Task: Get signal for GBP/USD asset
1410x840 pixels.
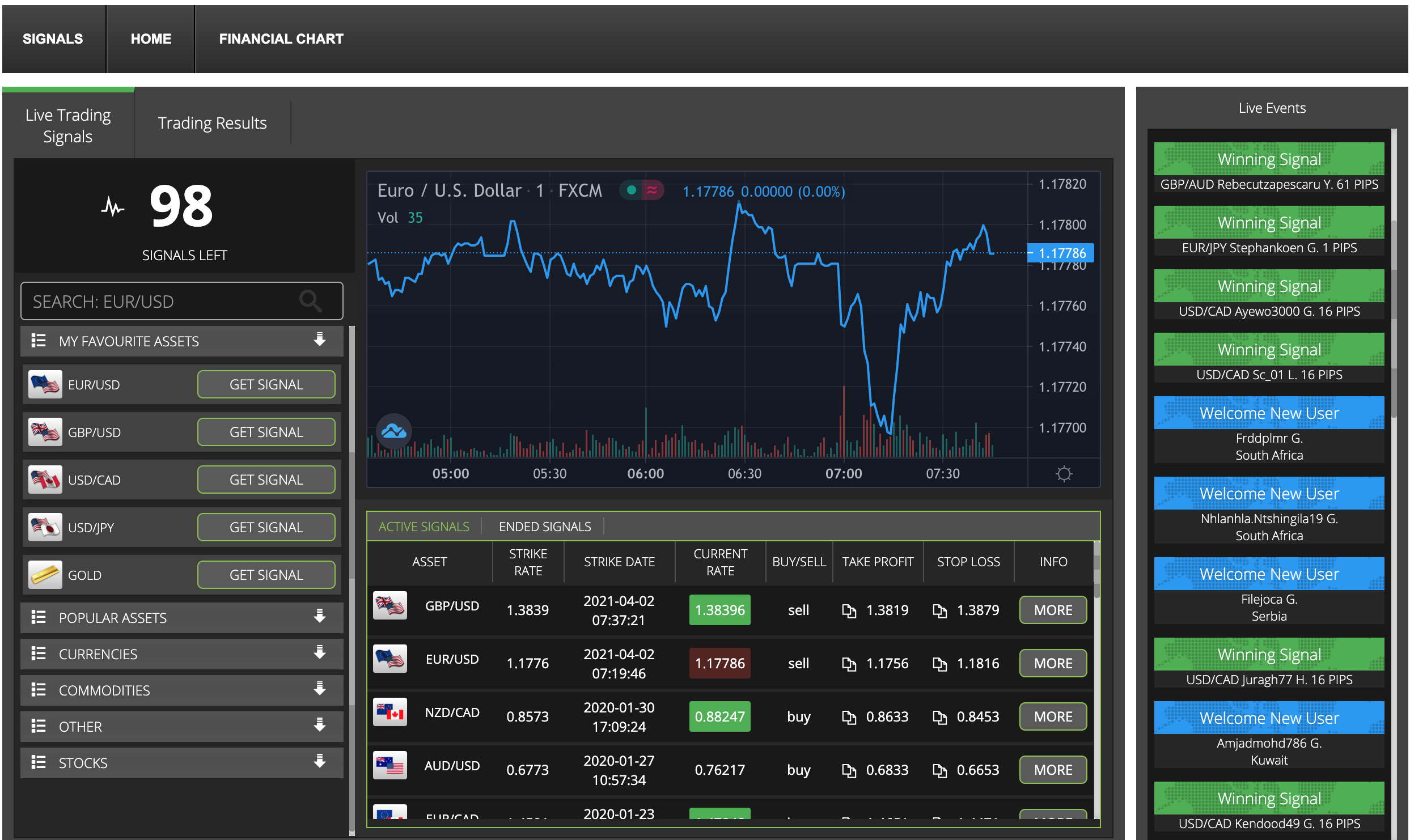Action: [x=265, y=431]
